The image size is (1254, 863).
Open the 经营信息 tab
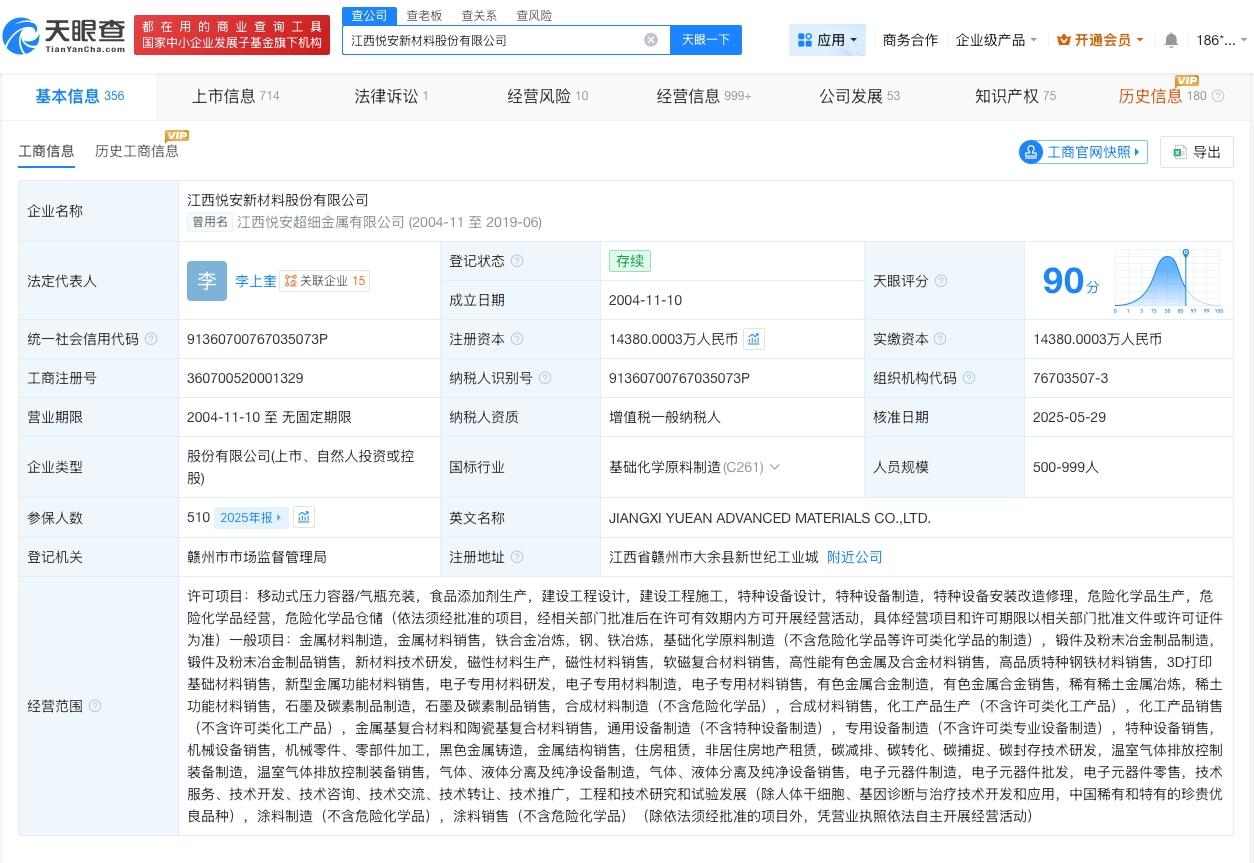coord(703,96)
